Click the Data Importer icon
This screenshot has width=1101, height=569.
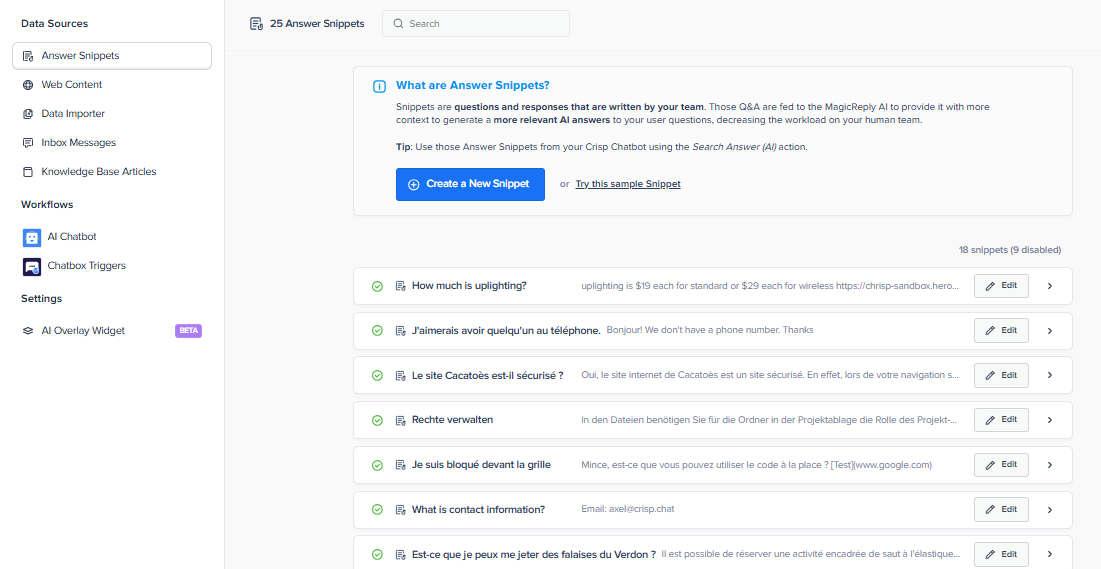pyautogui.click(x=28, y=114)
